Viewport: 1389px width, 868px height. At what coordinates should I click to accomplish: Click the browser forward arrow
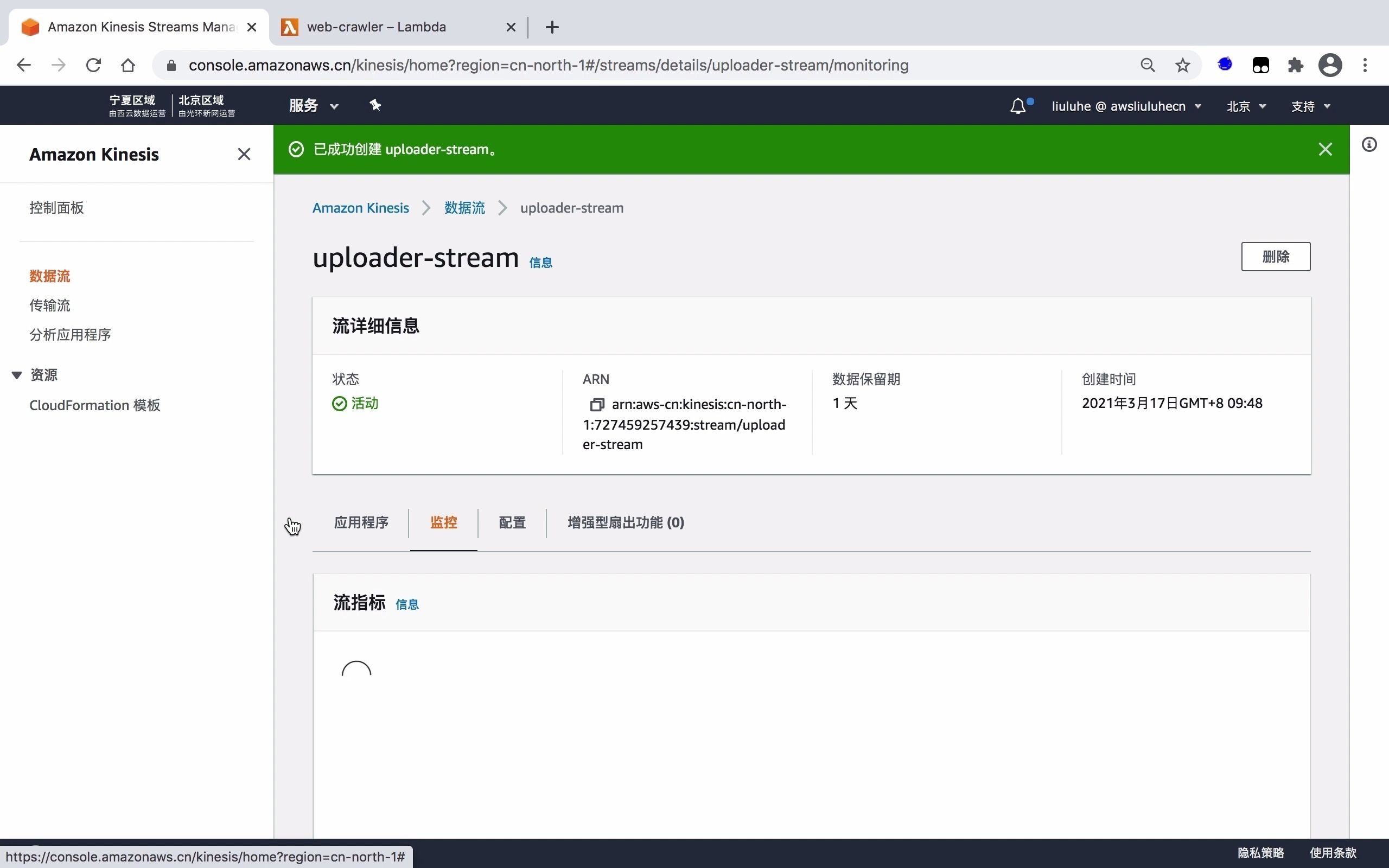58,65
